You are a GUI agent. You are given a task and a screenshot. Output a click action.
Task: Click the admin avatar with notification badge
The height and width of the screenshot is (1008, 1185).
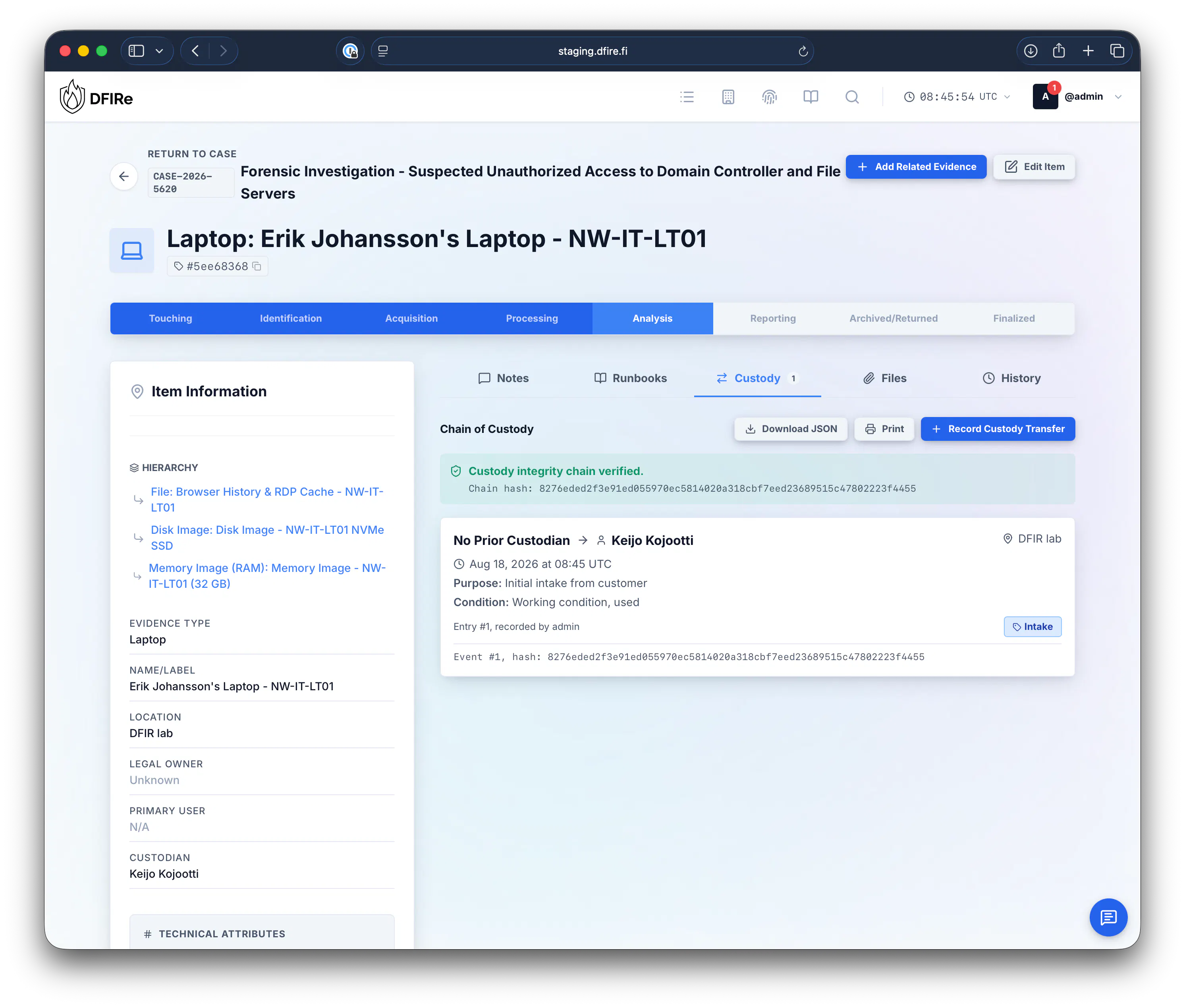pos(1045,96)
